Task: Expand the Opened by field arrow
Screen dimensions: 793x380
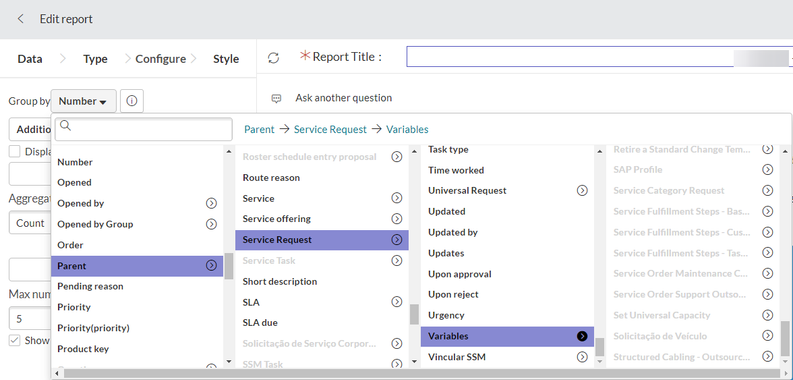Action: point(211,203)
